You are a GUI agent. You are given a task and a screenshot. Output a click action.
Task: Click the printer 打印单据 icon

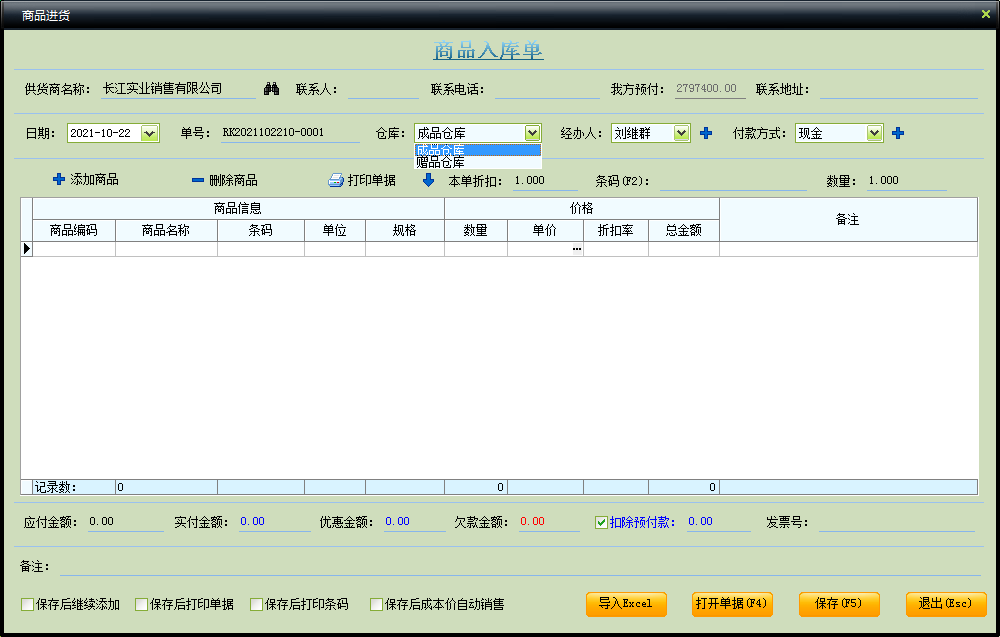[x=335, y=180]
